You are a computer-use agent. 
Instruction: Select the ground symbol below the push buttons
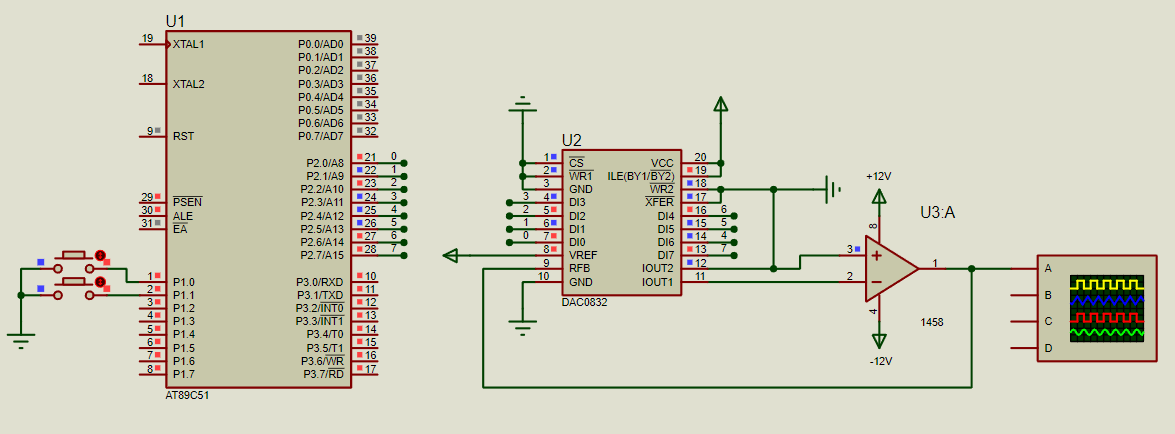(22, 341)
